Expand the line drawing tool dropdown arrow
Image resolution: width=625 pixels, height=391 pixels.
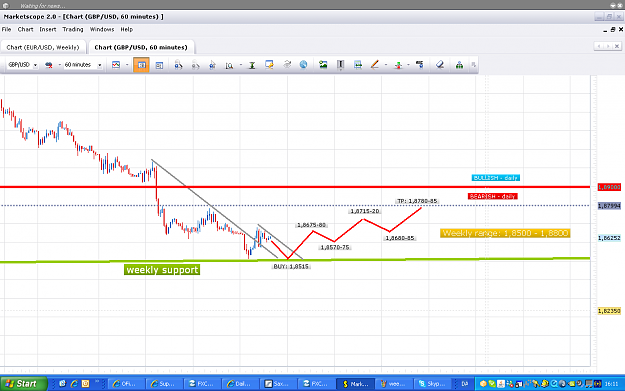coord(385,65)
